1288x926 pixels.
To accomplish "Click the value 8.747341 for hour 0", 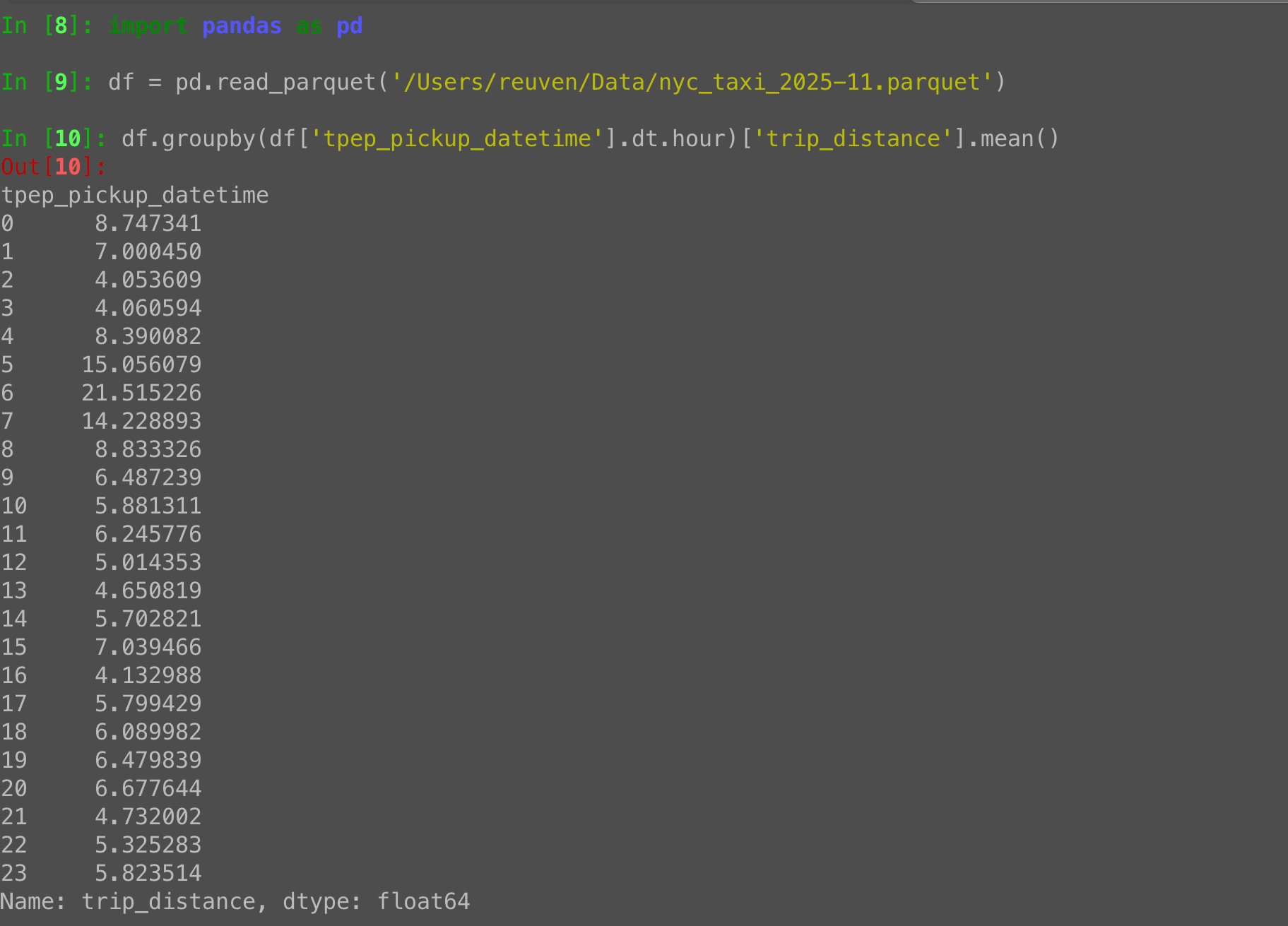I will [x=148, y=224].
